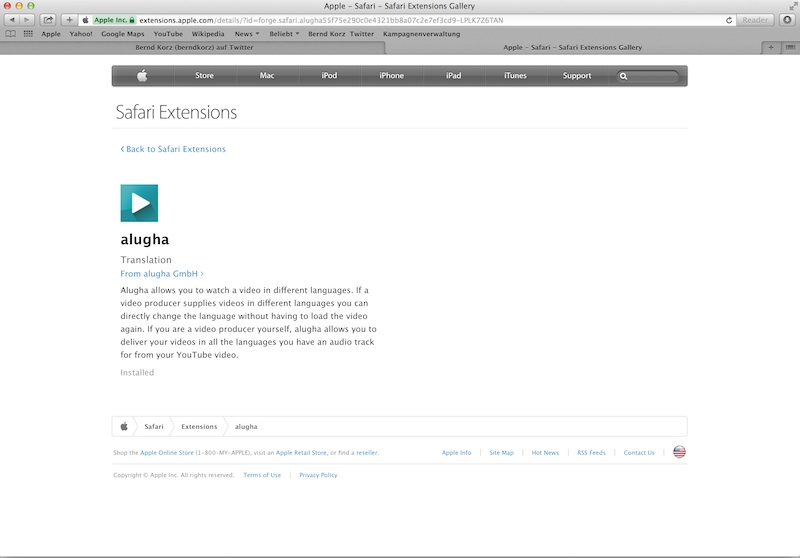Choose country via the US flag icon

(x=679, y=452)
